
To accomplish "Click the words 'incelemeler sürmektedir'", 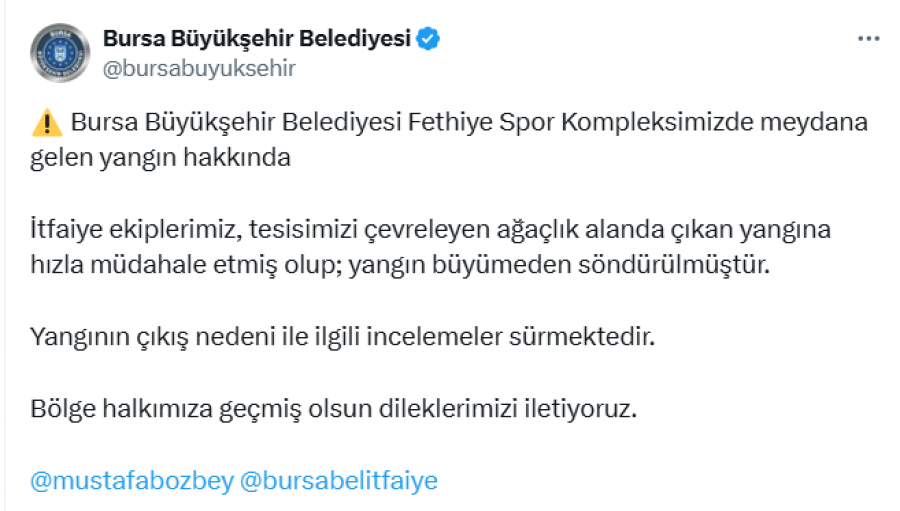I will (510, 337).
